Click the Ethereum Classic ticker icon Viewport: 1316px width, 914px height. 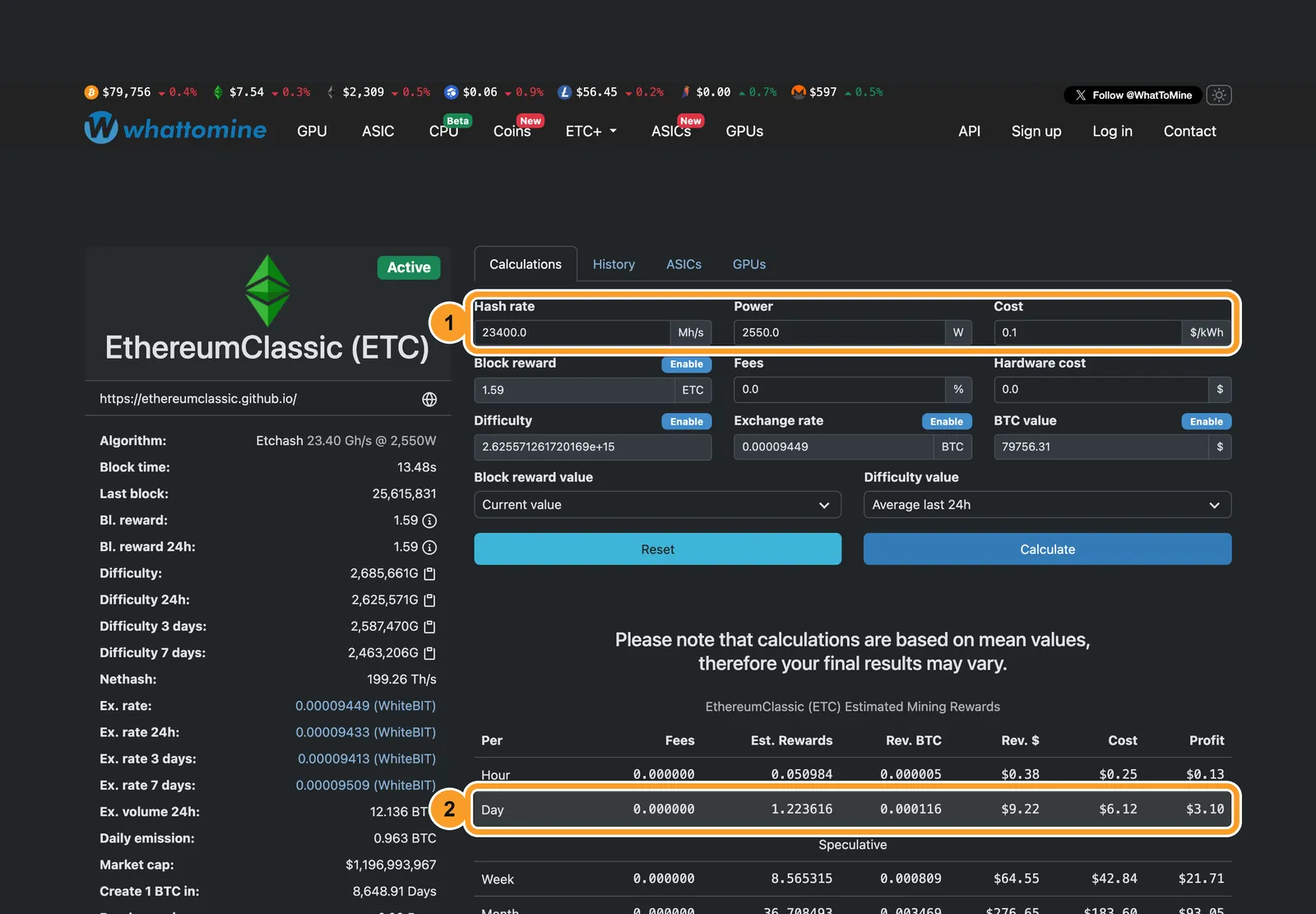tap(218, 92)
